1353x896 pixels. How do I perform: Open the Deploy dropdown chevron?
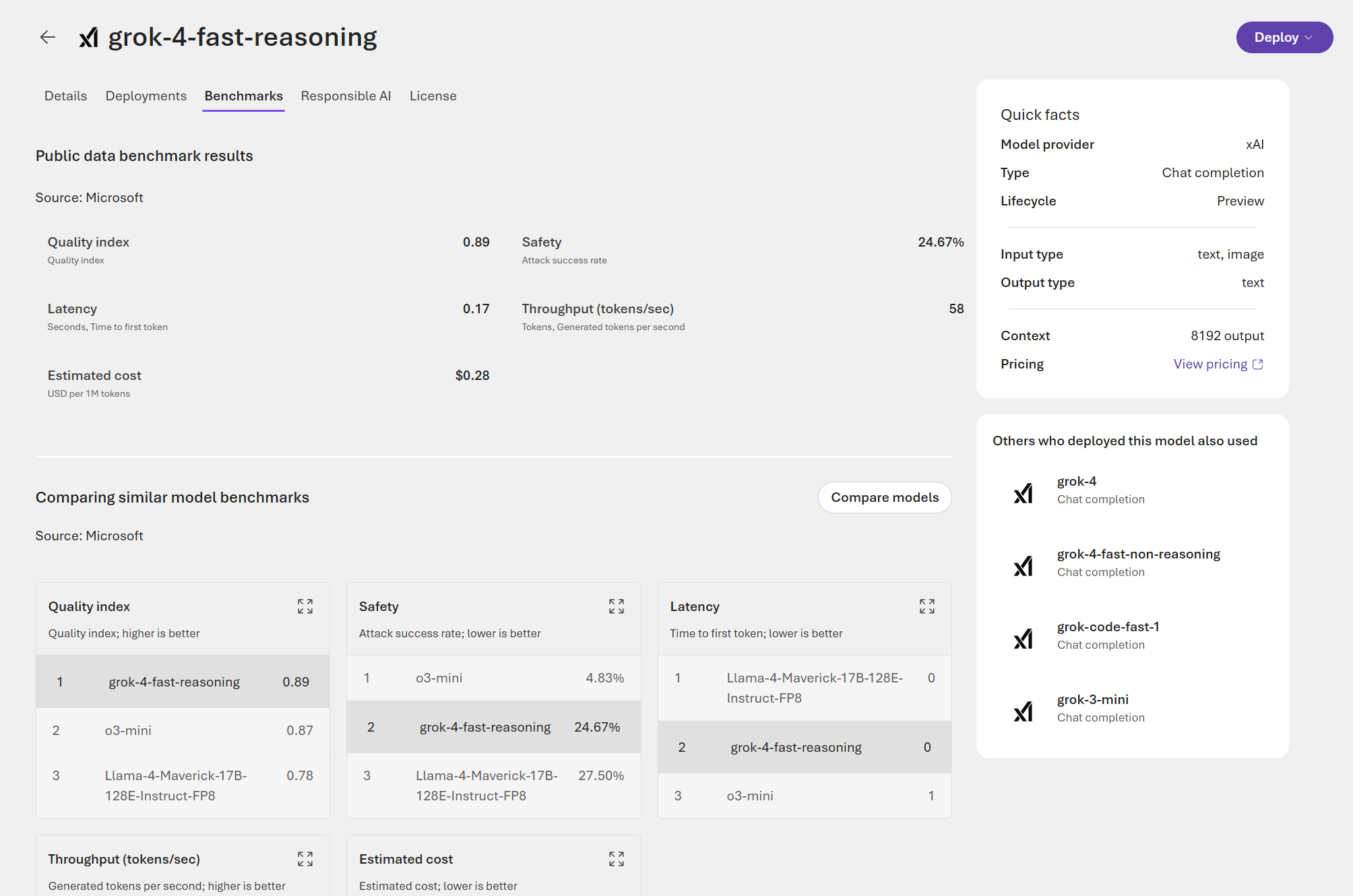1308,38
